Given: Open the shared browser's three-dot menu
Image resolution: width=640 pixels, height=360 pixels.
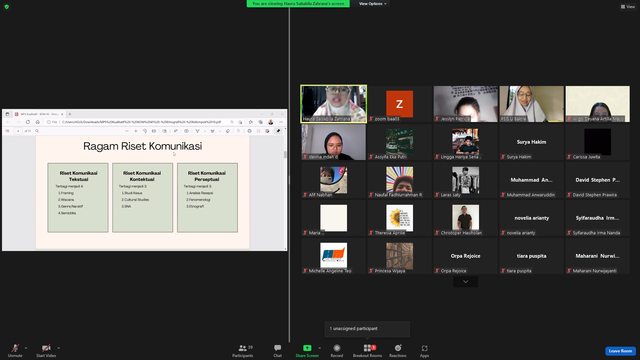Looking at the screenshot, I should tap(281, 122).
